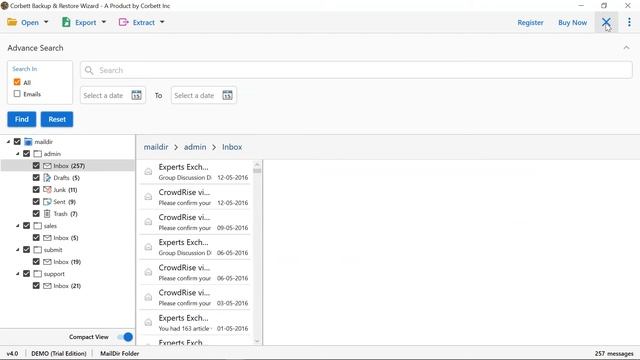Click envelope icon of 03-05-2016 CrowdRise email
640x360 pixels.
[x=148, y=297]
